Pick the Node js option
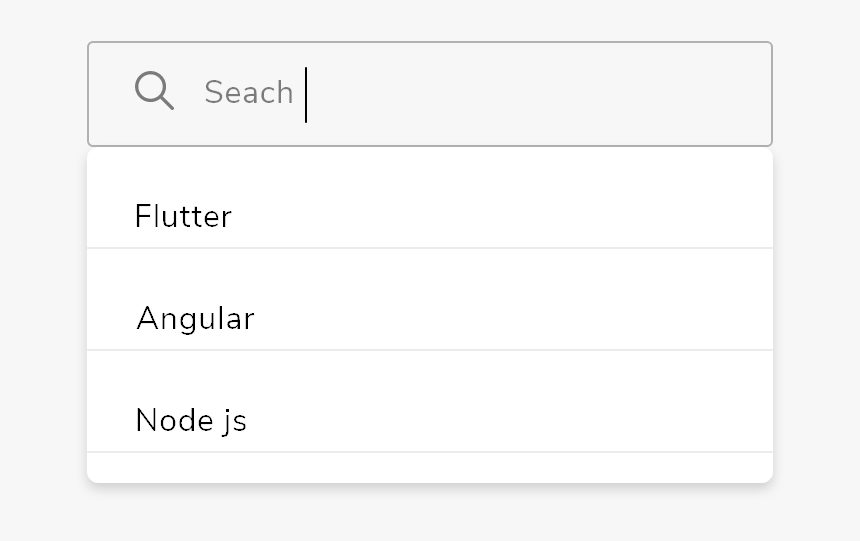The height and width of the screenshot is (541, 860). [430, 401]
